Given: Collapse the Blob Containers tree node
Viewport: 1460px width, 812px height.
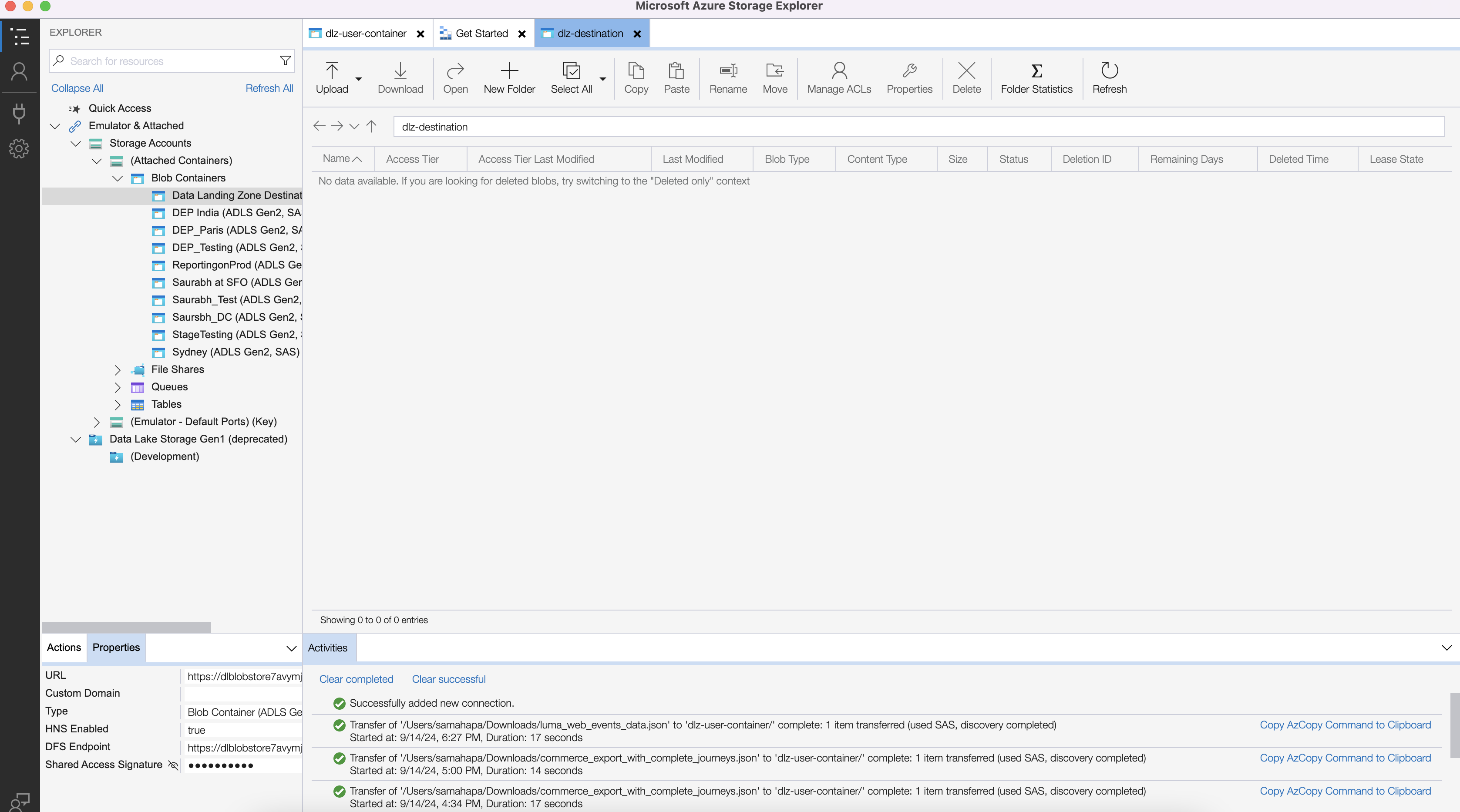Looking at the screenshot, I should click(118, 178).
